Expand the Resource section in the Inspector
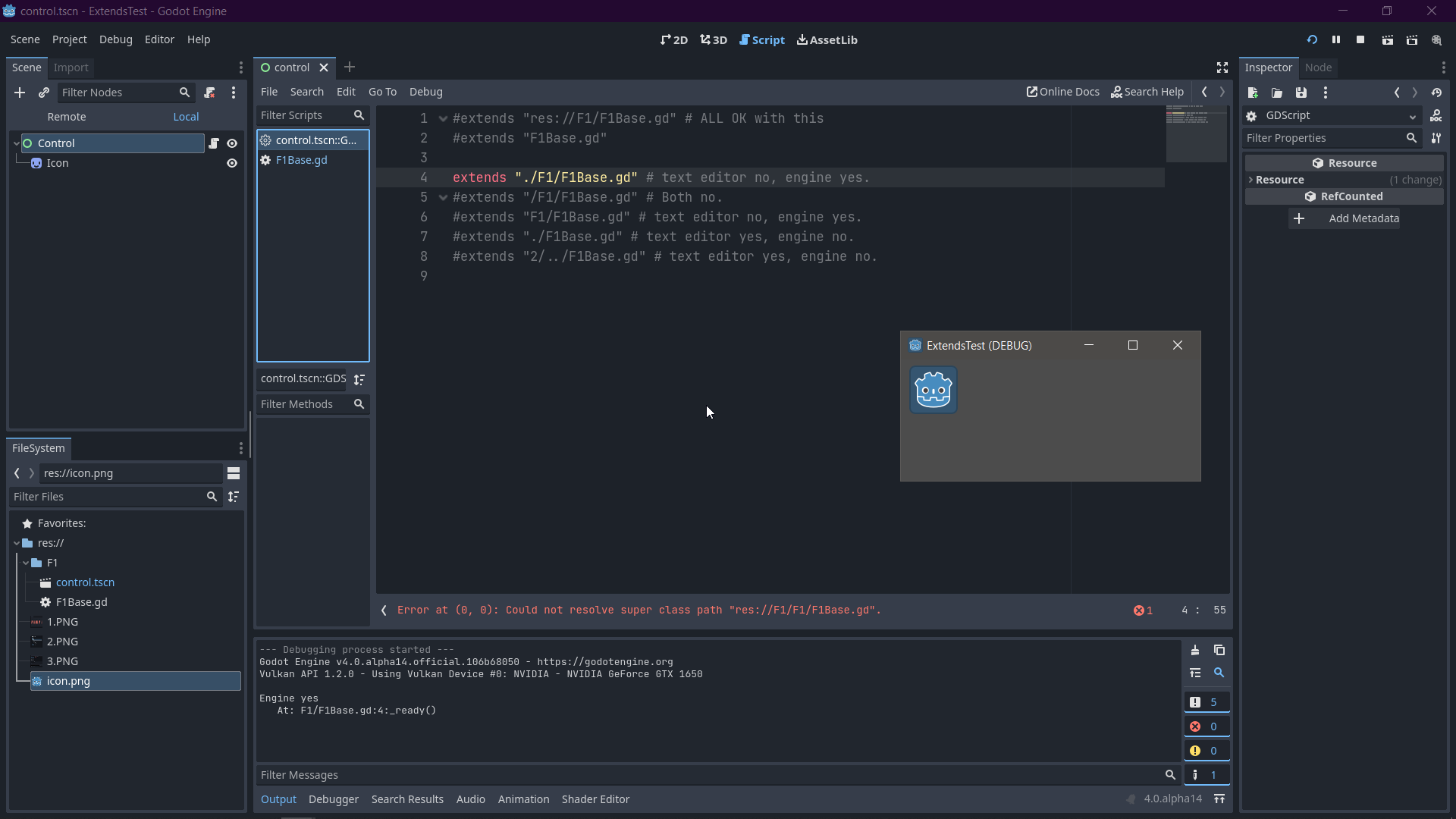1456x819 pixels. point(1251,180)
